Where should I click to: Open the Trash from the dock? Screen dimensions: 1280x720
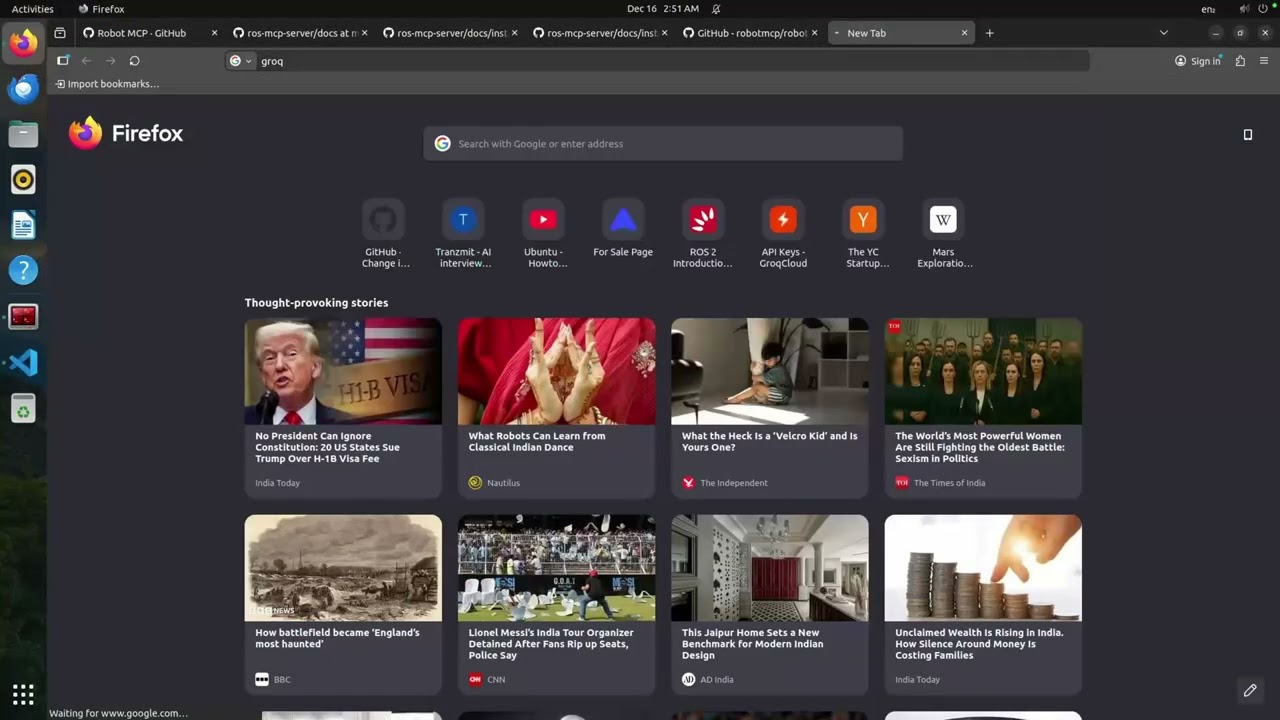23,408
